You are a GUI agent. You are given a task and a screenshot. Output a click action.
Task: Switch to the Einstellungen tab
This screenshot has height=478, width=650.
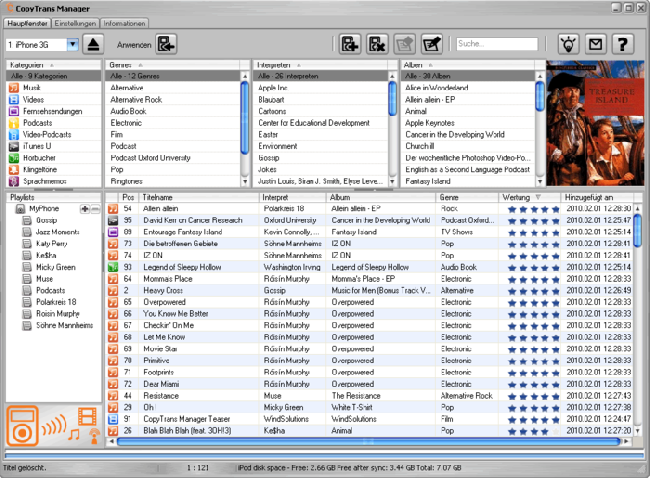pos(75,22)
